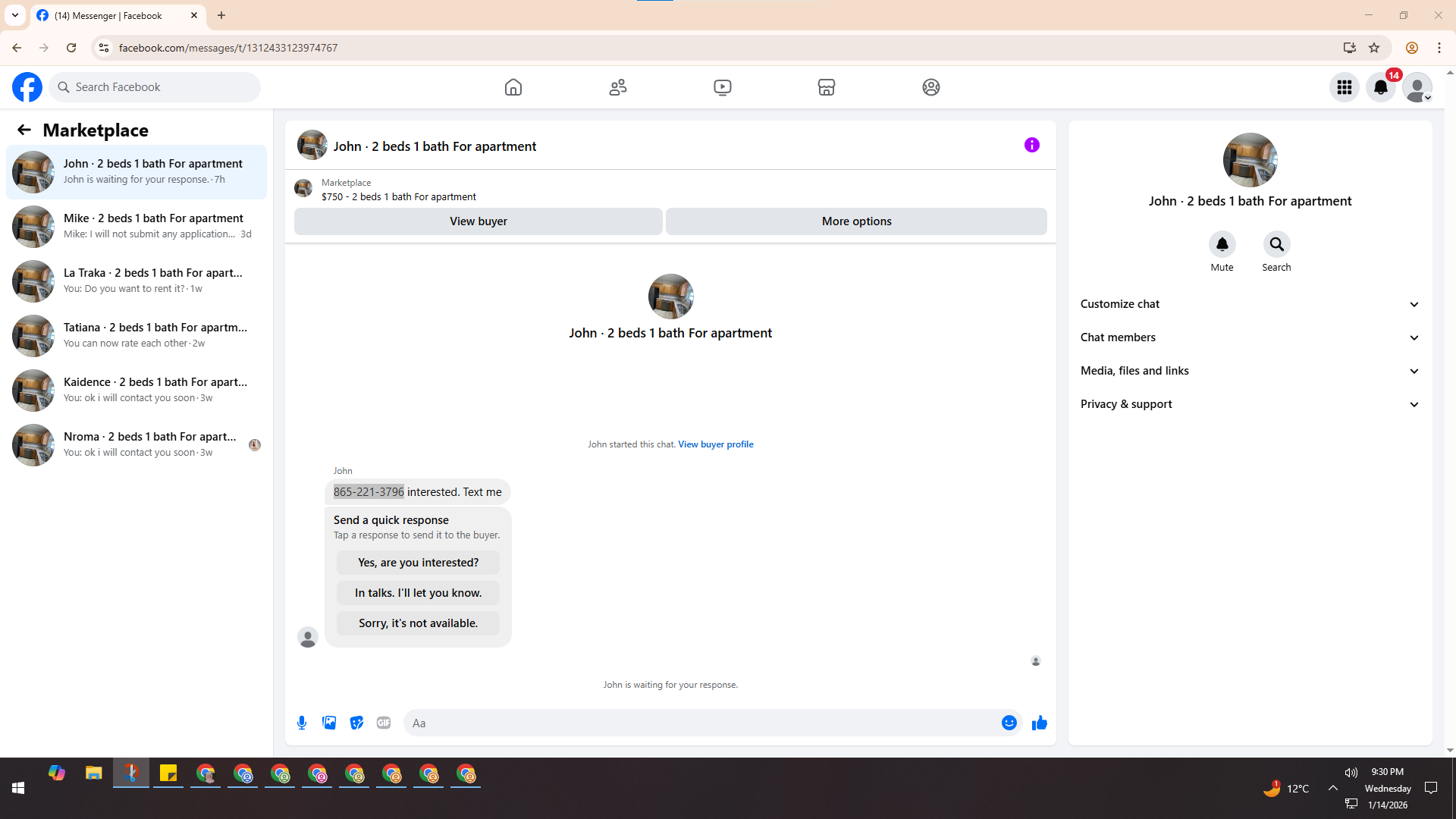Send quick response "Sorry, it's not available."
The height and width of the screenshot is (819, 1456).
pos(418,623)
